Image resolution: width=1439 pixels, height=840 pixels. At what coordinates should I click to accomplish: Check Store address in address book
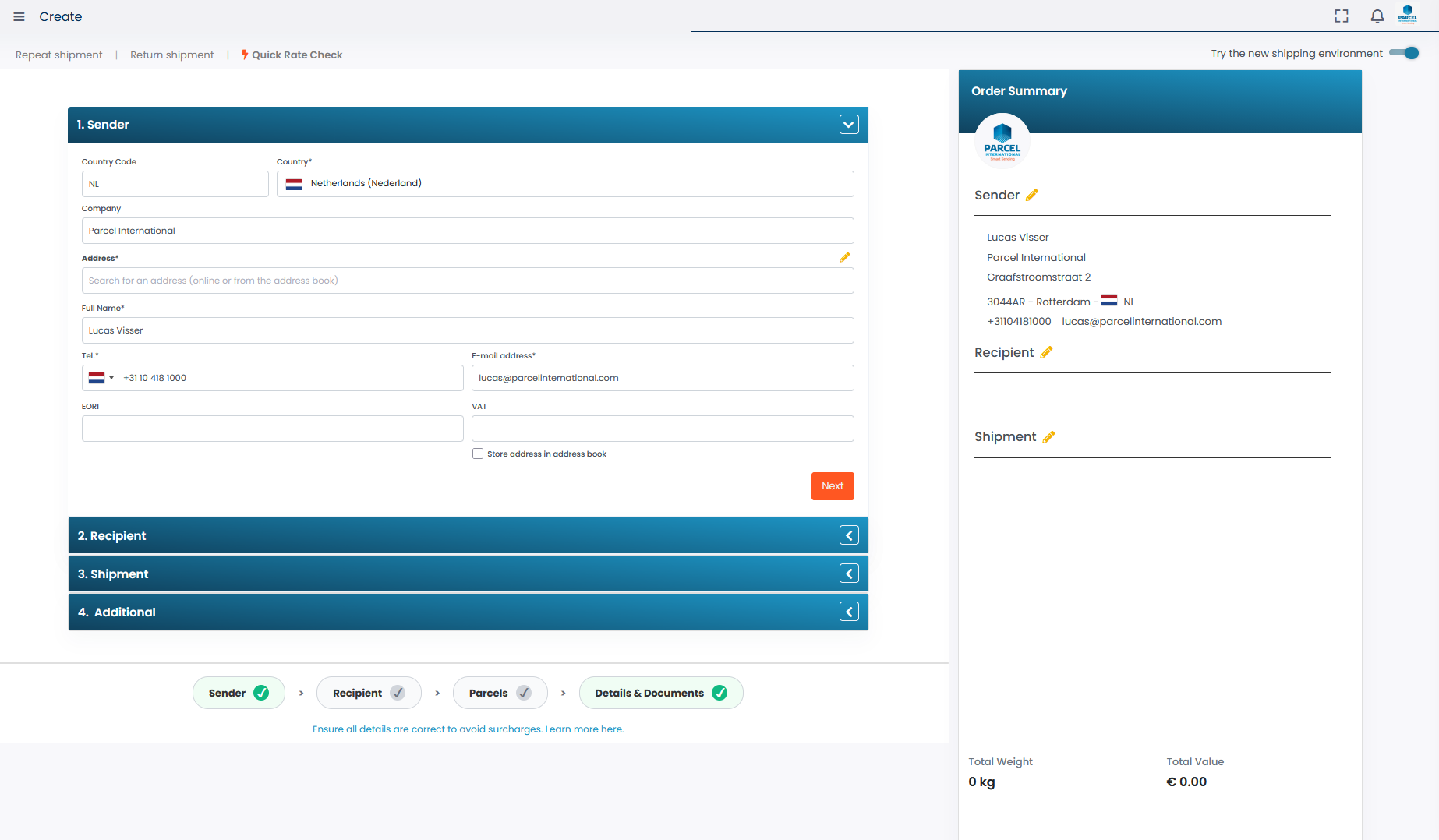(x=478, y=454)
